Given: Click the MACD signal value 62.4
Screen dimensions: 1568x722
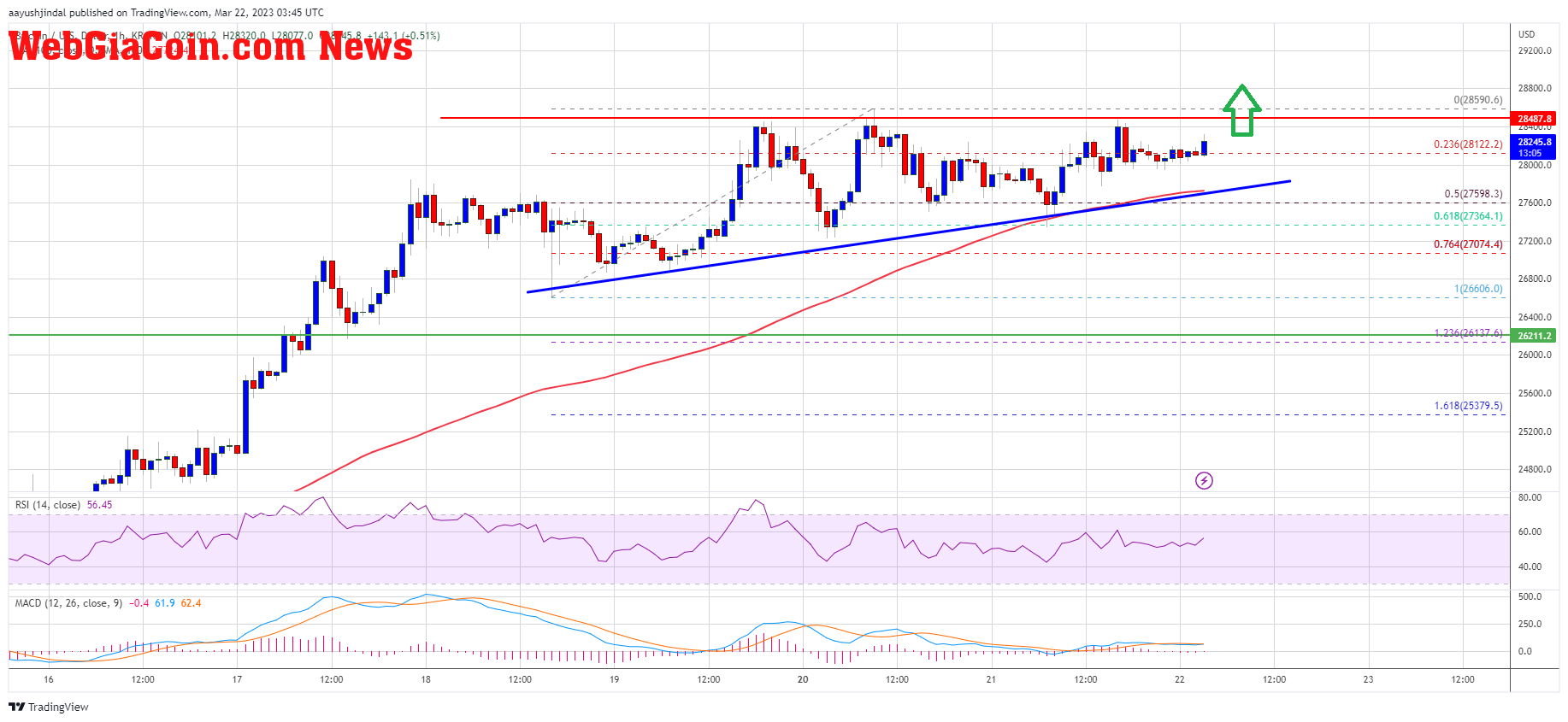Looking at the screenshot, I should pos(192,603).
